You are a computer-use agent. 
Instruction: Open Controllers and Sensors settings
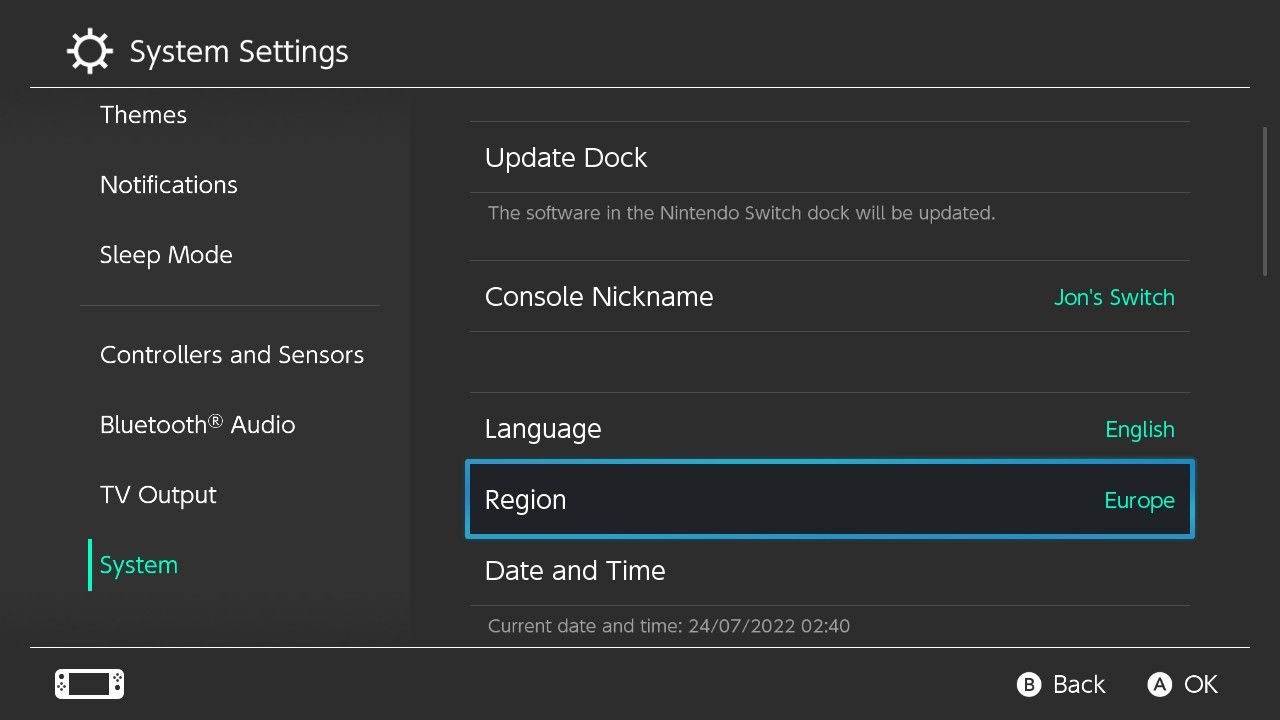pos(232,355)
